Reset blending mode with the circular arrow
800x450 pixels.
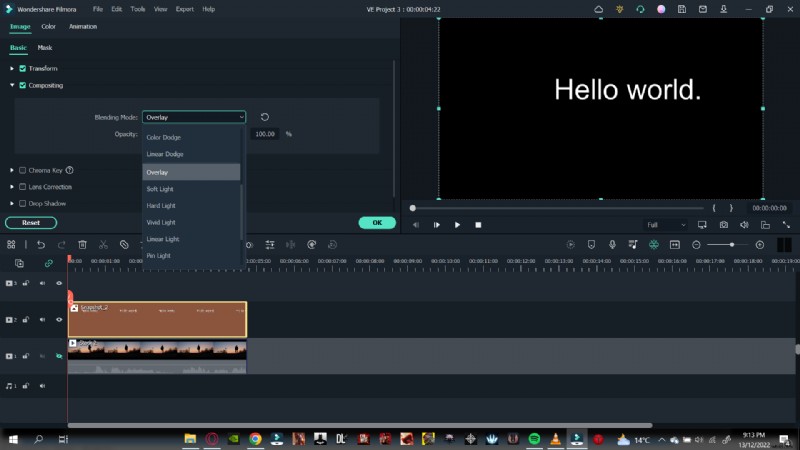point(265,117)
